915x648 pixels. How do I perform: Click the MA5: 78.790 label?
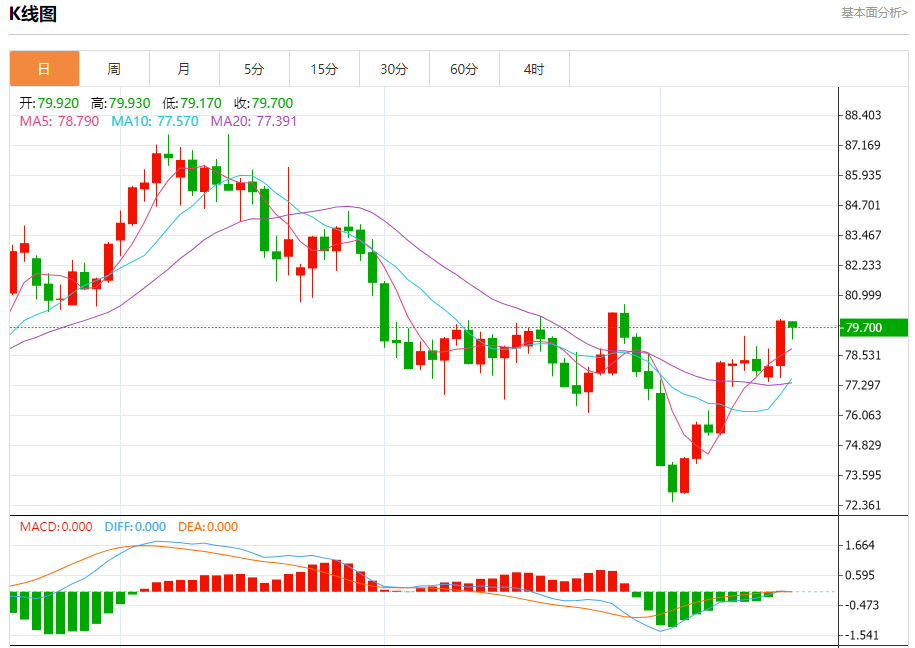pyautogui.click(x=60, y=121)
